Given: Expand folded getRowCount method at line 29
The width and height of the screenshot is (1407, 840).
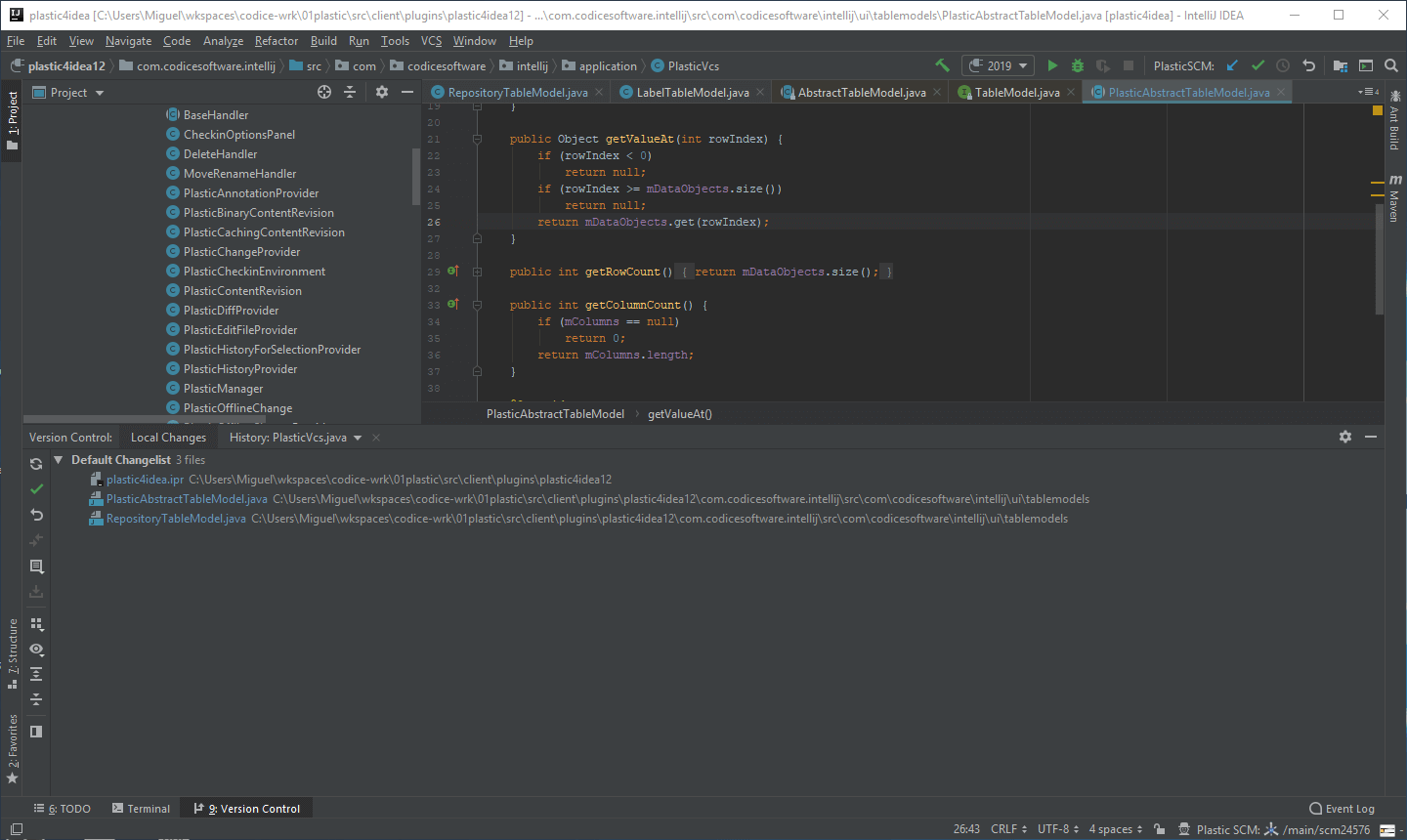Looking at the screenshot, I should (x=477, y=272).
